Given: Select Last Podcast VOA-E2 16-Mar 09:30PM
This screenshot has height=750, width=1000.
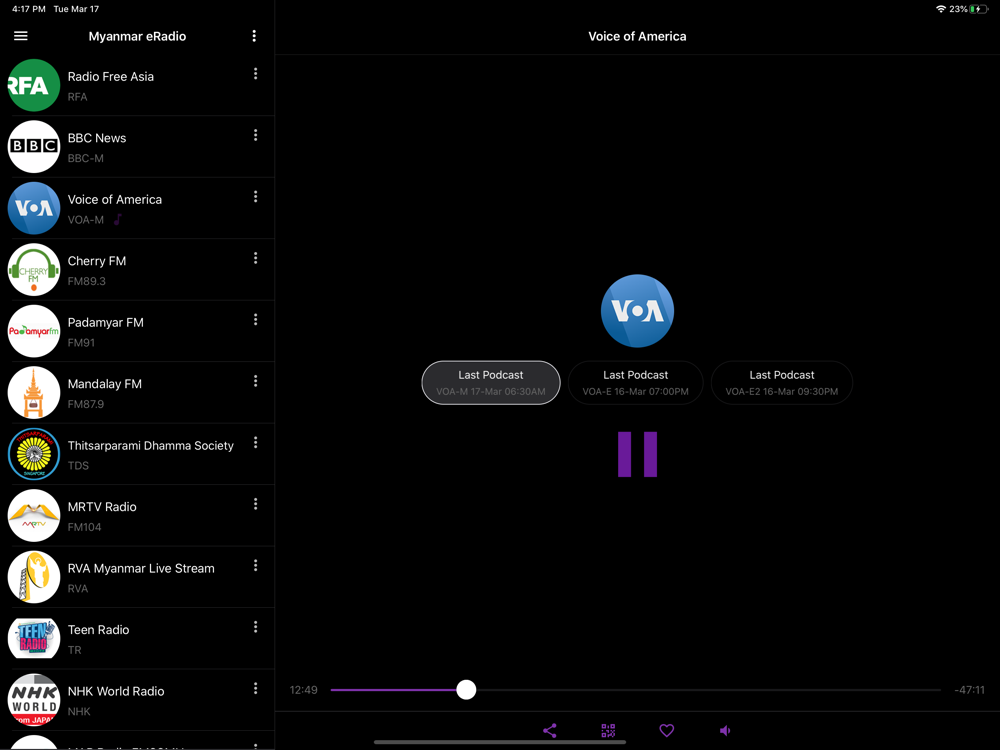Looking at the screenshot, I should 781,383.
